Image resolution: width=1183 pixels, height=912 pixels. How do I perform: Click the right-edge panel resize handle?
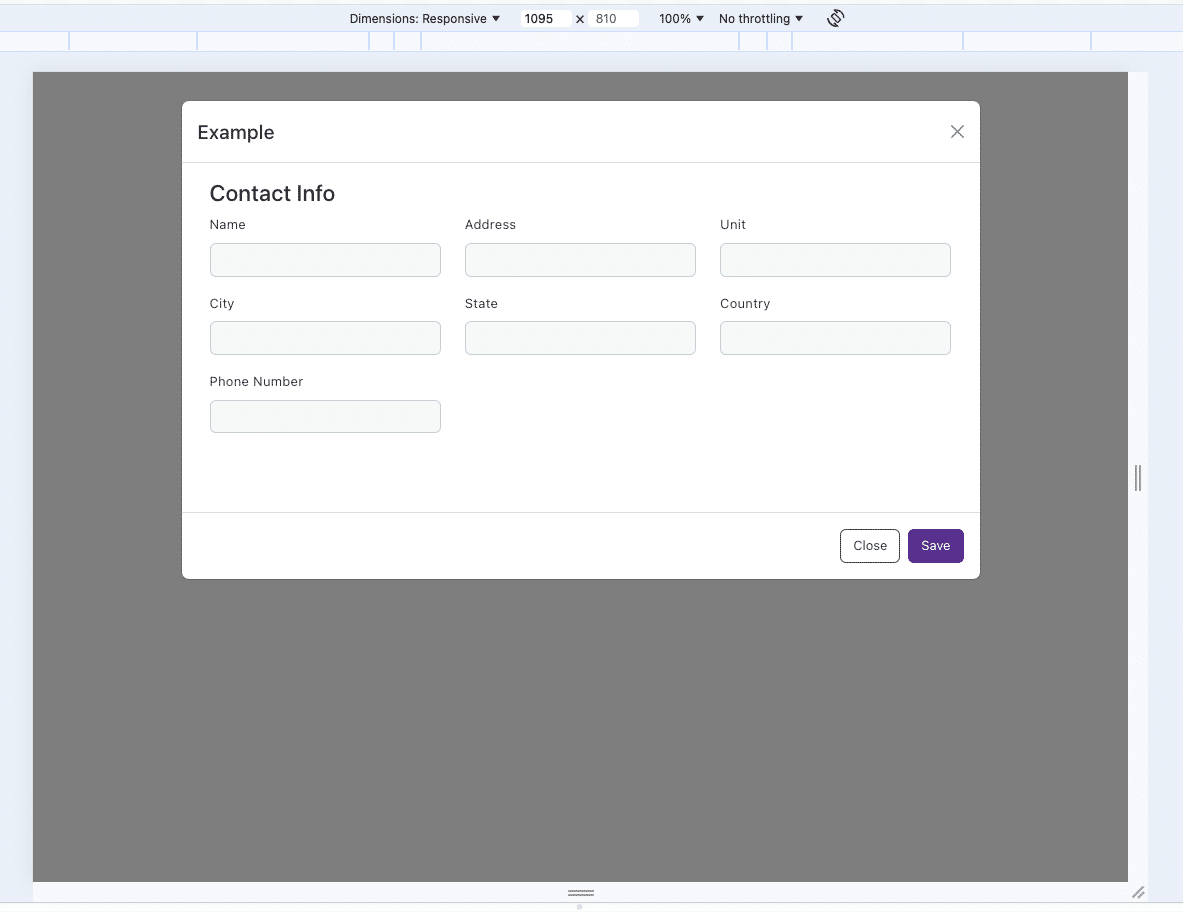pyautogui.click(x=1137, y=478)
